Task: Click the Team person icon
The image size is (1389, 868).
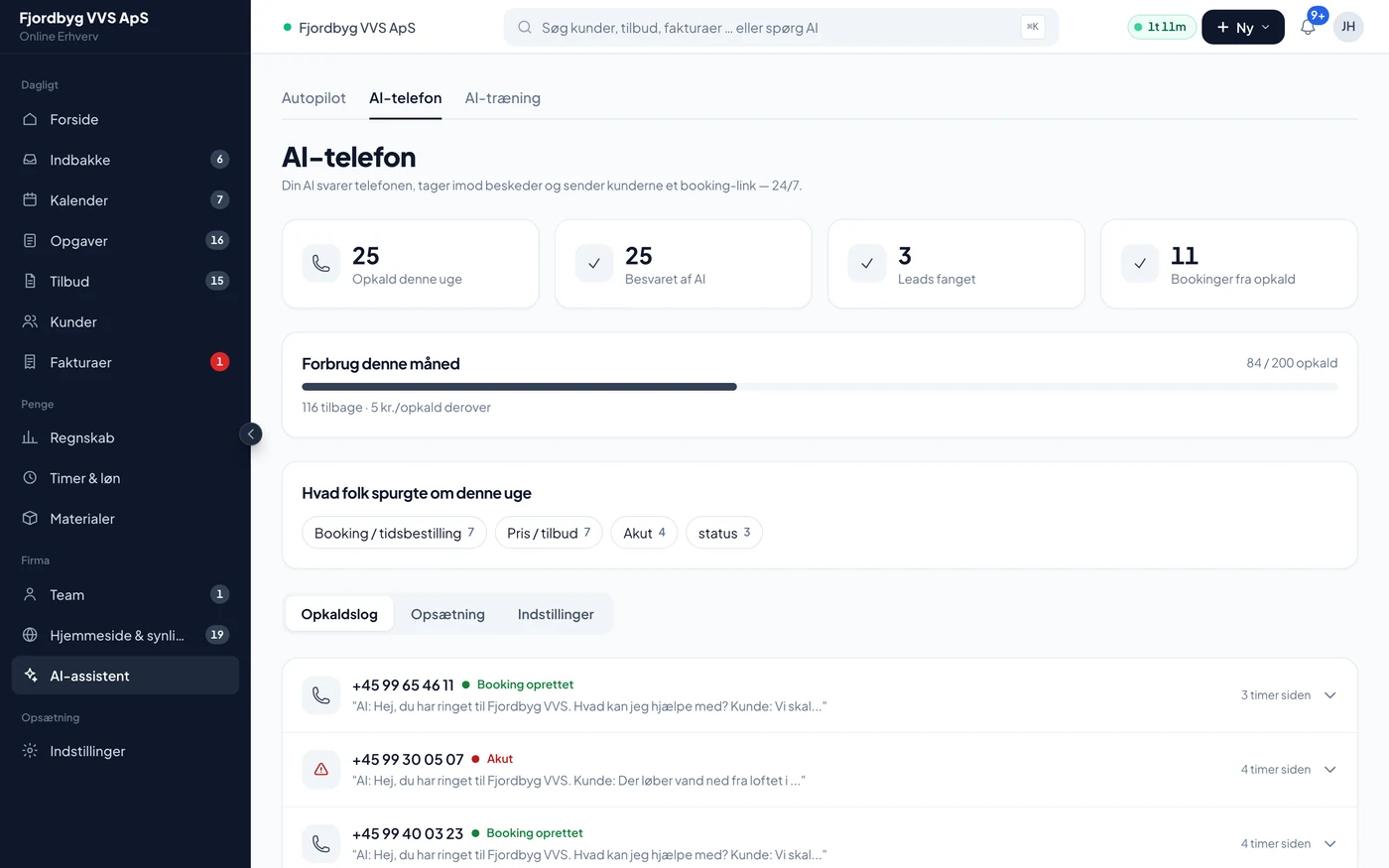Action: pos(30,595)
